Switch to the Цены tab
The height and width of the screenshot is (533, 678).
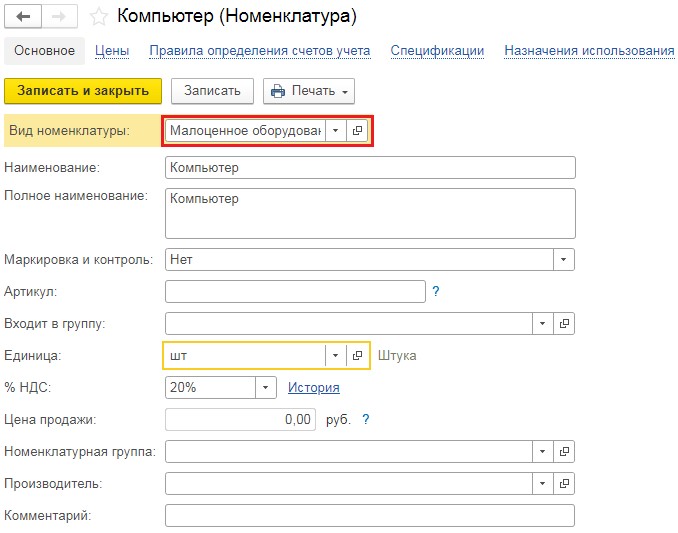pos(112,51)
